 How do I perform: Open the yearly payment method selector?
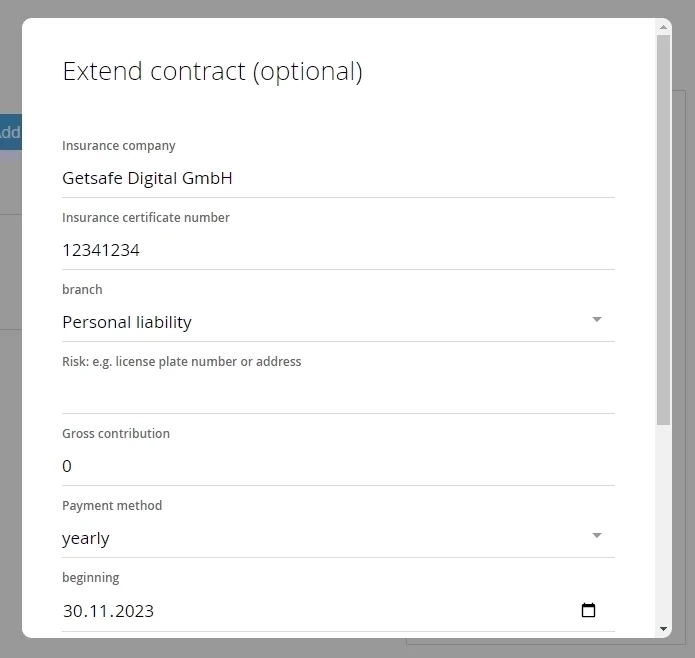[338, 538]
